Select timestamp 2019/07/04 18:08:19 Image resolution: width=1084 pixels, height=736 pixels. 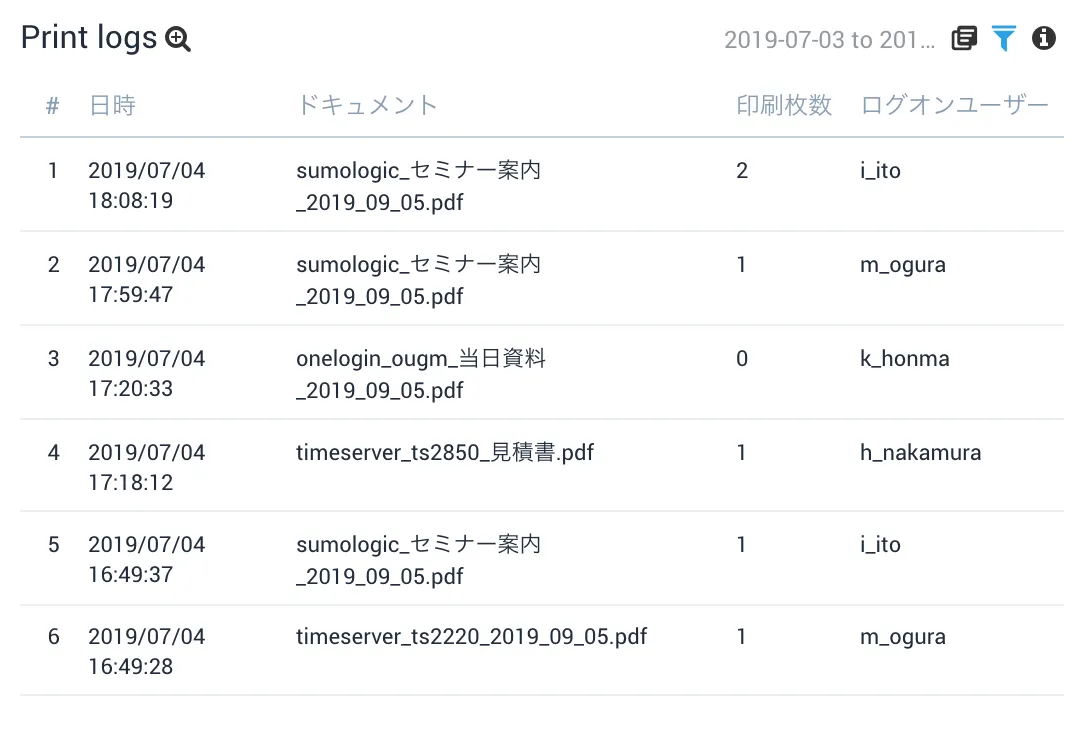[147, 185]
